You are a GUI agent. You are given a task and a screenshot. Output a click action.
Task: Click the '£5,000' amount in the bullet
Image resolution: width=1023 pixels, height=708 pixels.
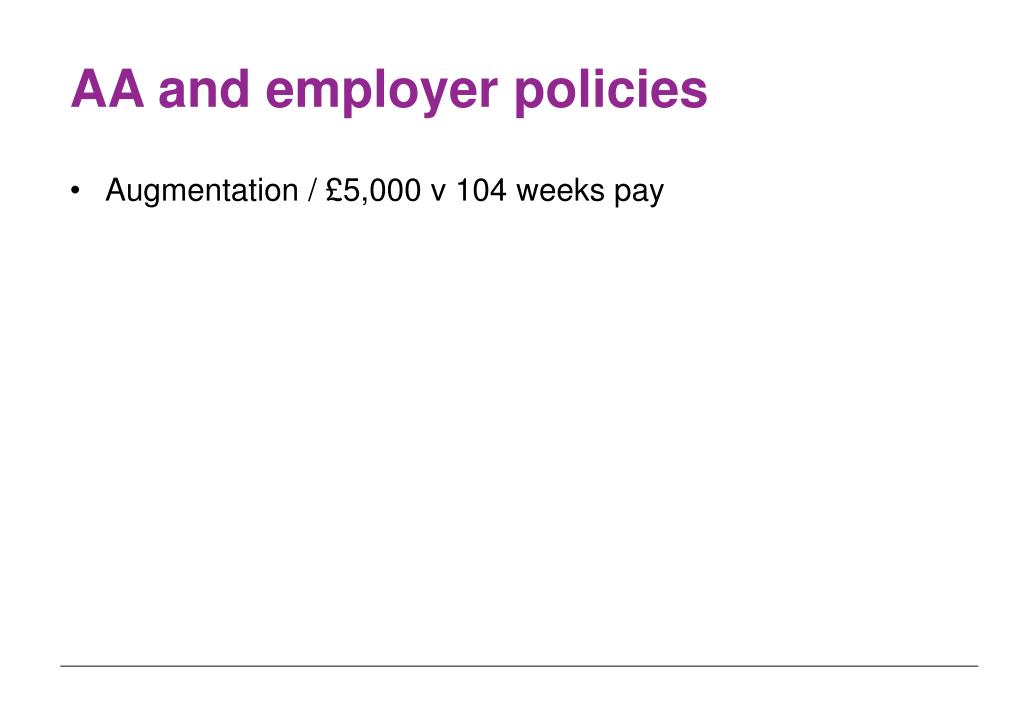coord(373,191)
